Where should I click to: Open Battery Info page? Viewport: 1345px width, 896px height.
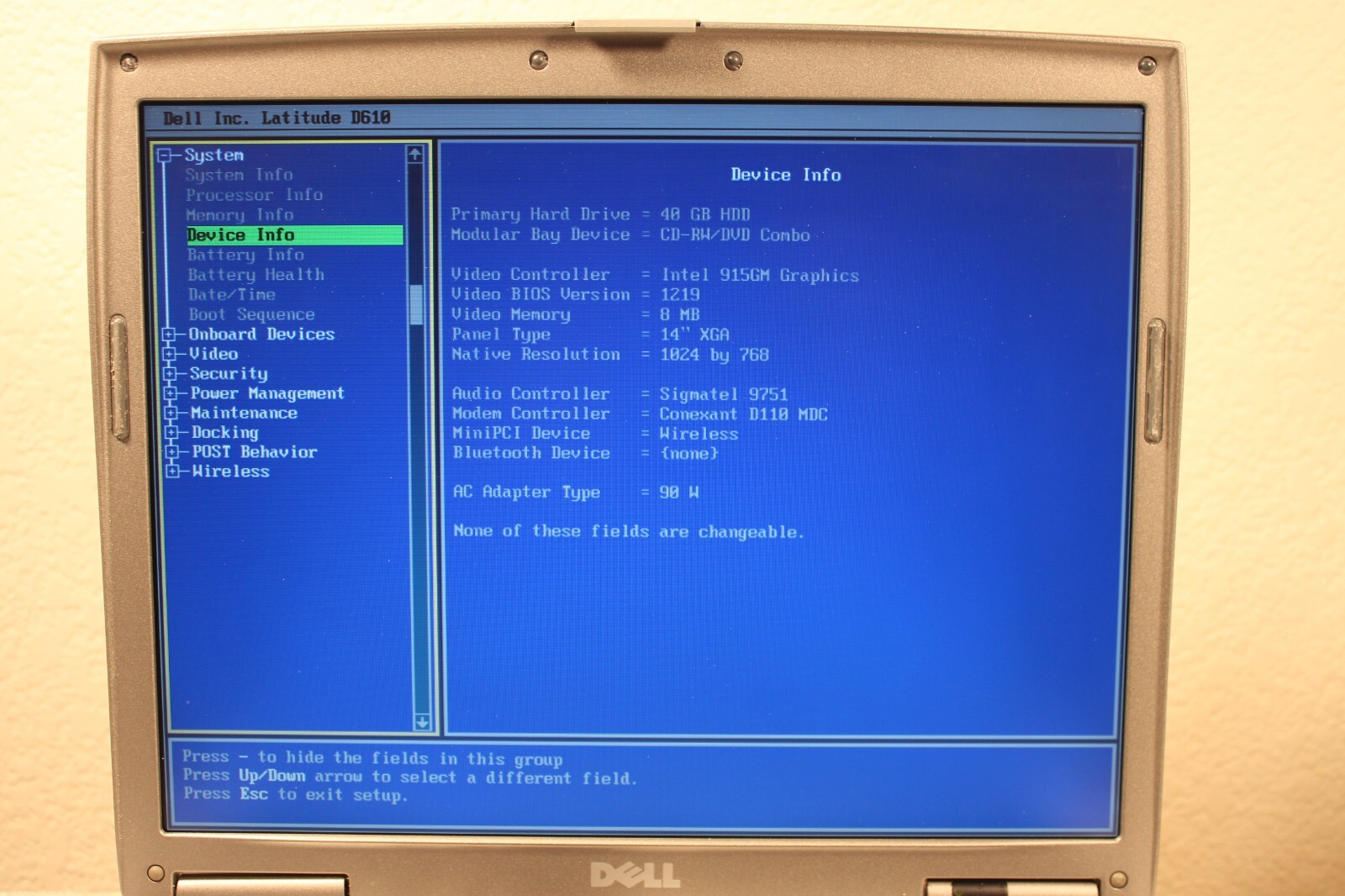tap(245, 255)
